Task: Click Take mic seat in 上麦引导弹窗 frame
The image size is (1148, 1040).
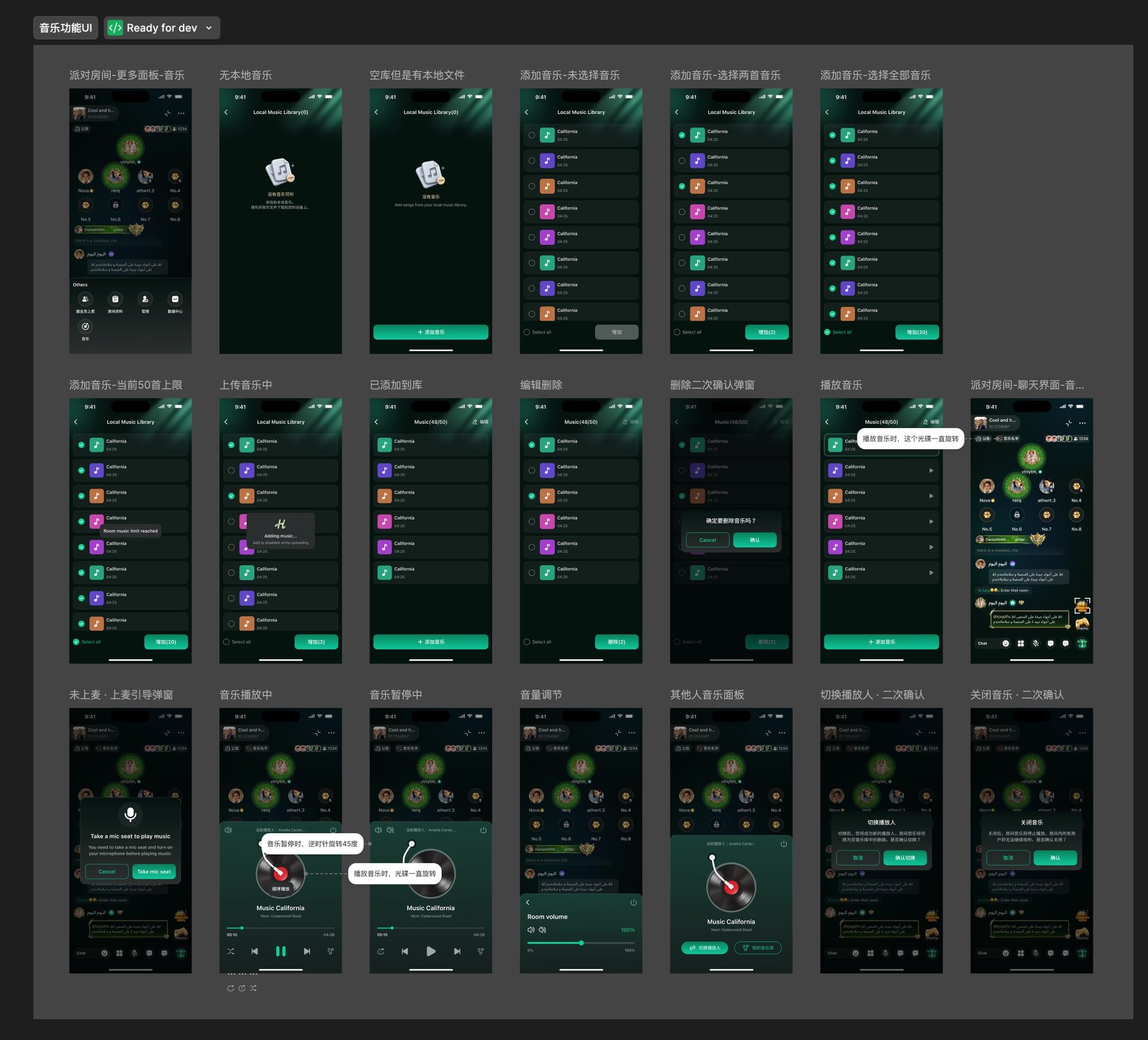Action: tap(154, 872)
